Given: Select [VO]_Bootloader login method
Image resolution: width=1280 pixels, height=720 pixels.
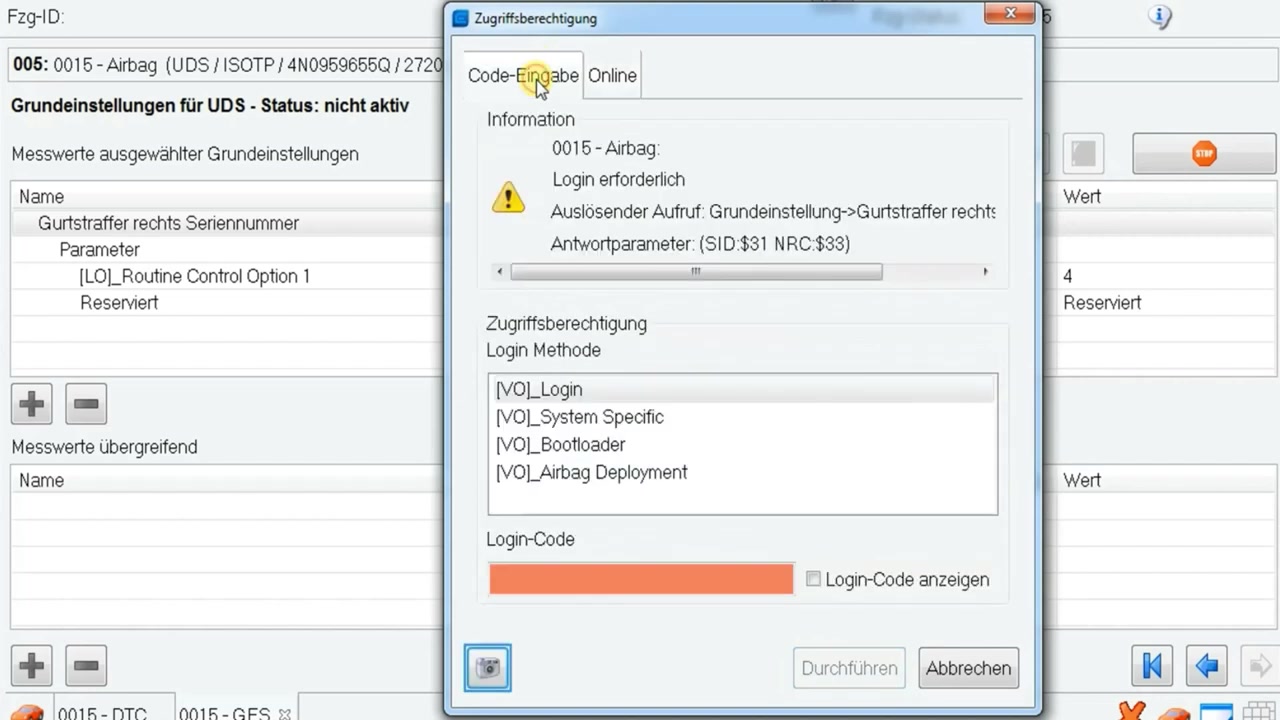Looking at the screenshot, I should [743, 444].
